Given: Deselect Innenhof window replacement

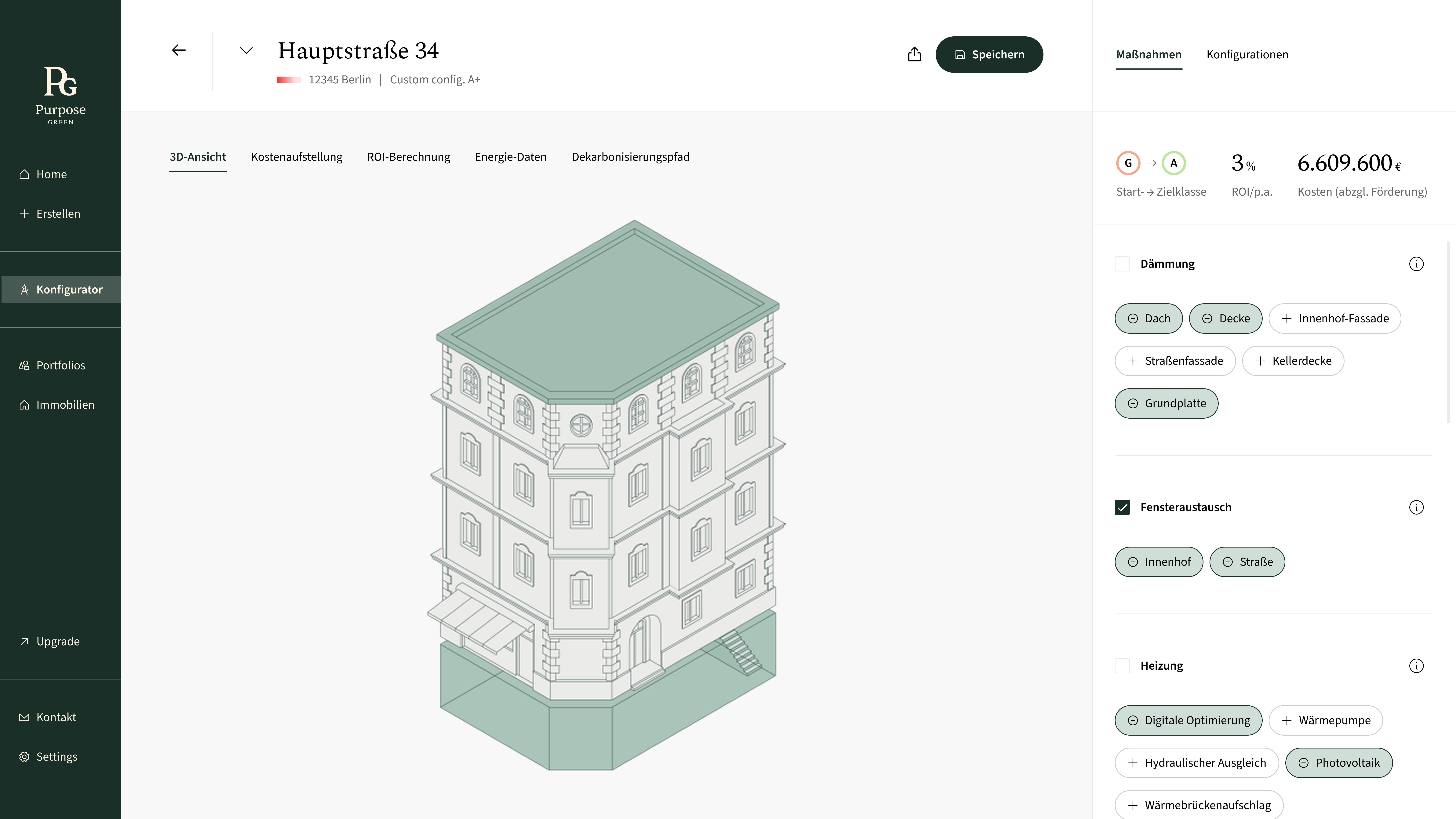Looking at the screenshot, I should click(x=1159, y=562).
